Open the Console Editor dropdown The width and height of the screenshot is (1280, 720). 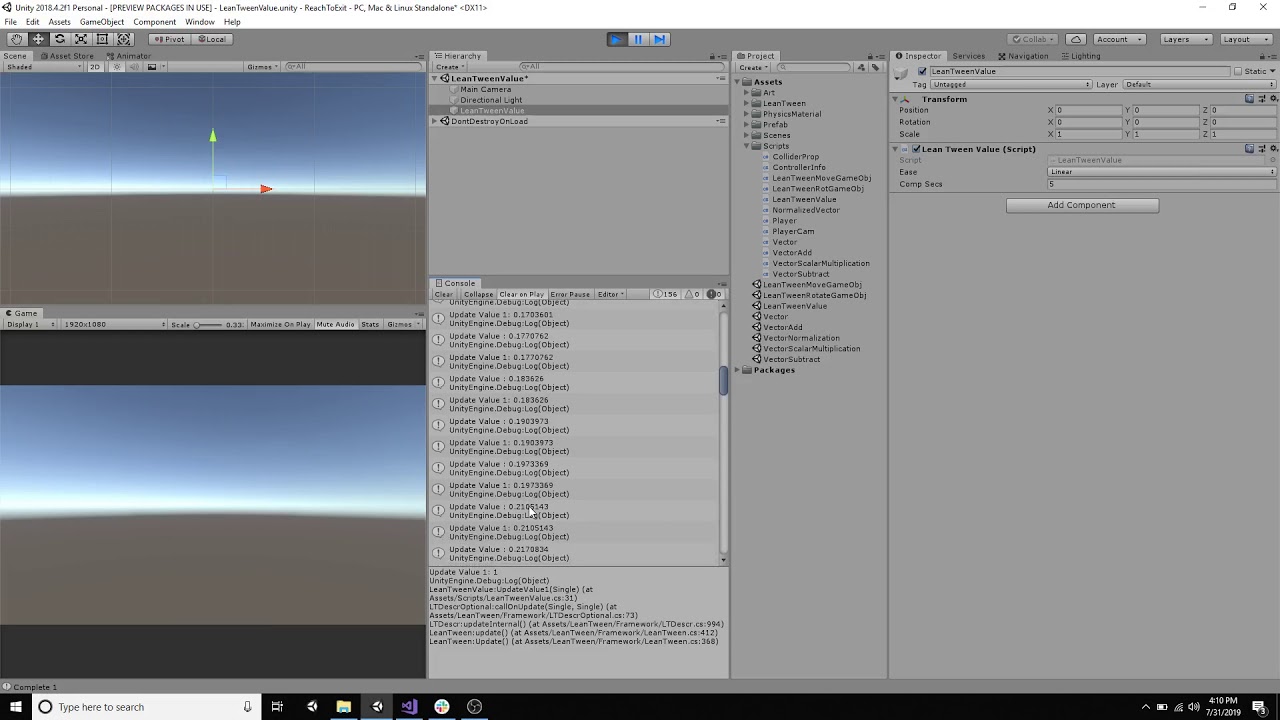[x=610, y=294]
